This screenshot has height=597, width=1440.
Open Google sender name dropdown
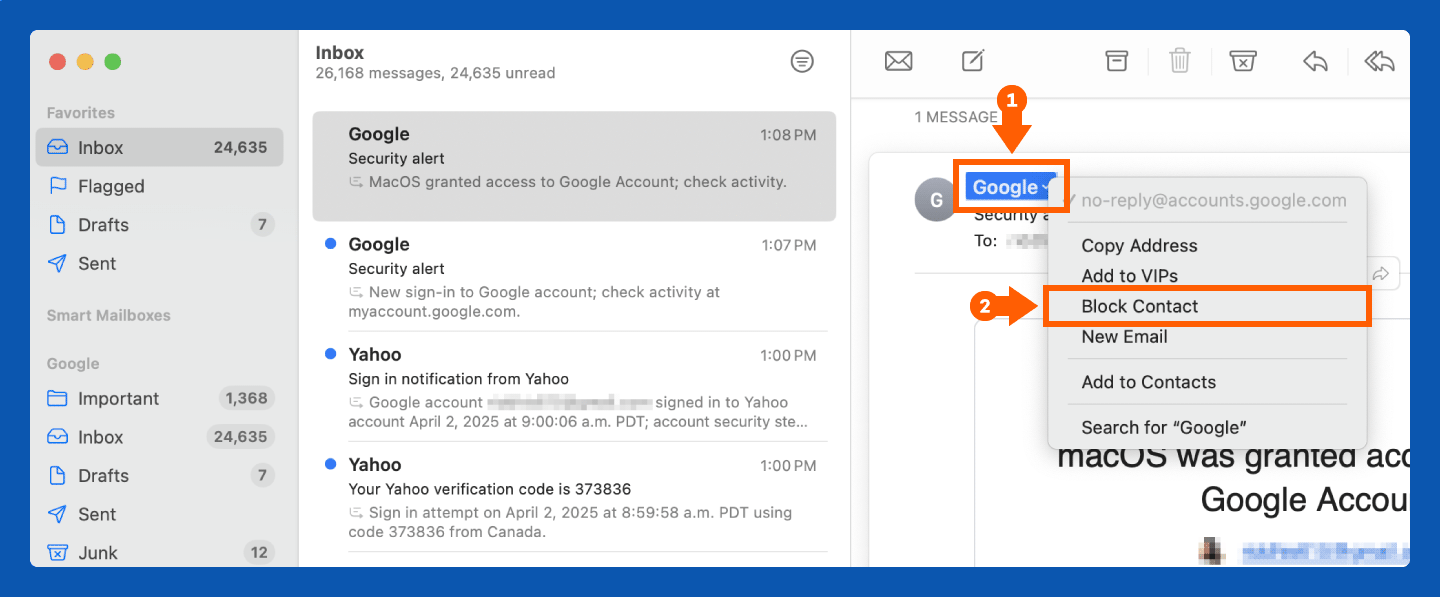[x=1011, y=187]
